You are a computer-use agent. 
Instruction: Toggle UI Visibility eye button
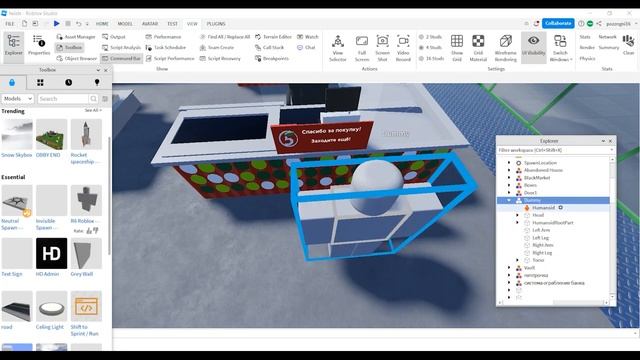coord(533,47)
